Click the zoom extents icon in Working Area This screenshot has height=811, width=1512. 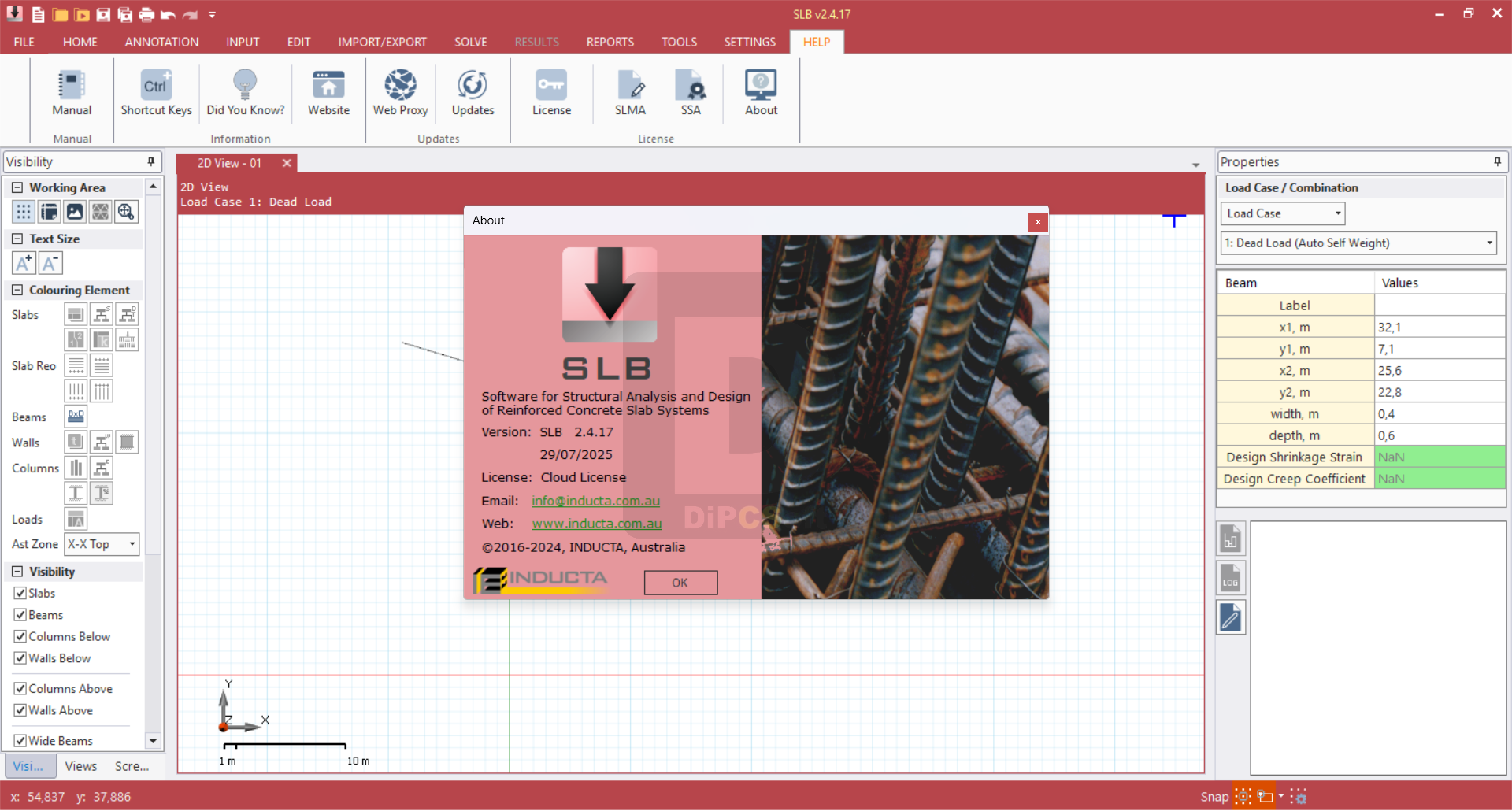126,212
